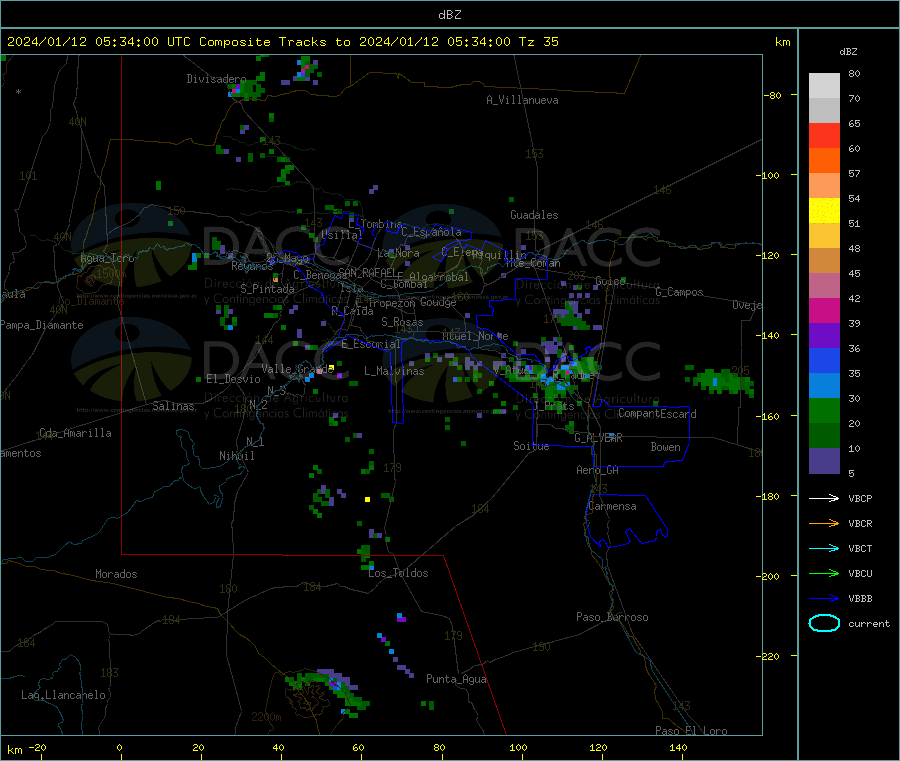Click the Pampa_Diamante label
This screenshot has width=900, height=761.
(42, 325)
